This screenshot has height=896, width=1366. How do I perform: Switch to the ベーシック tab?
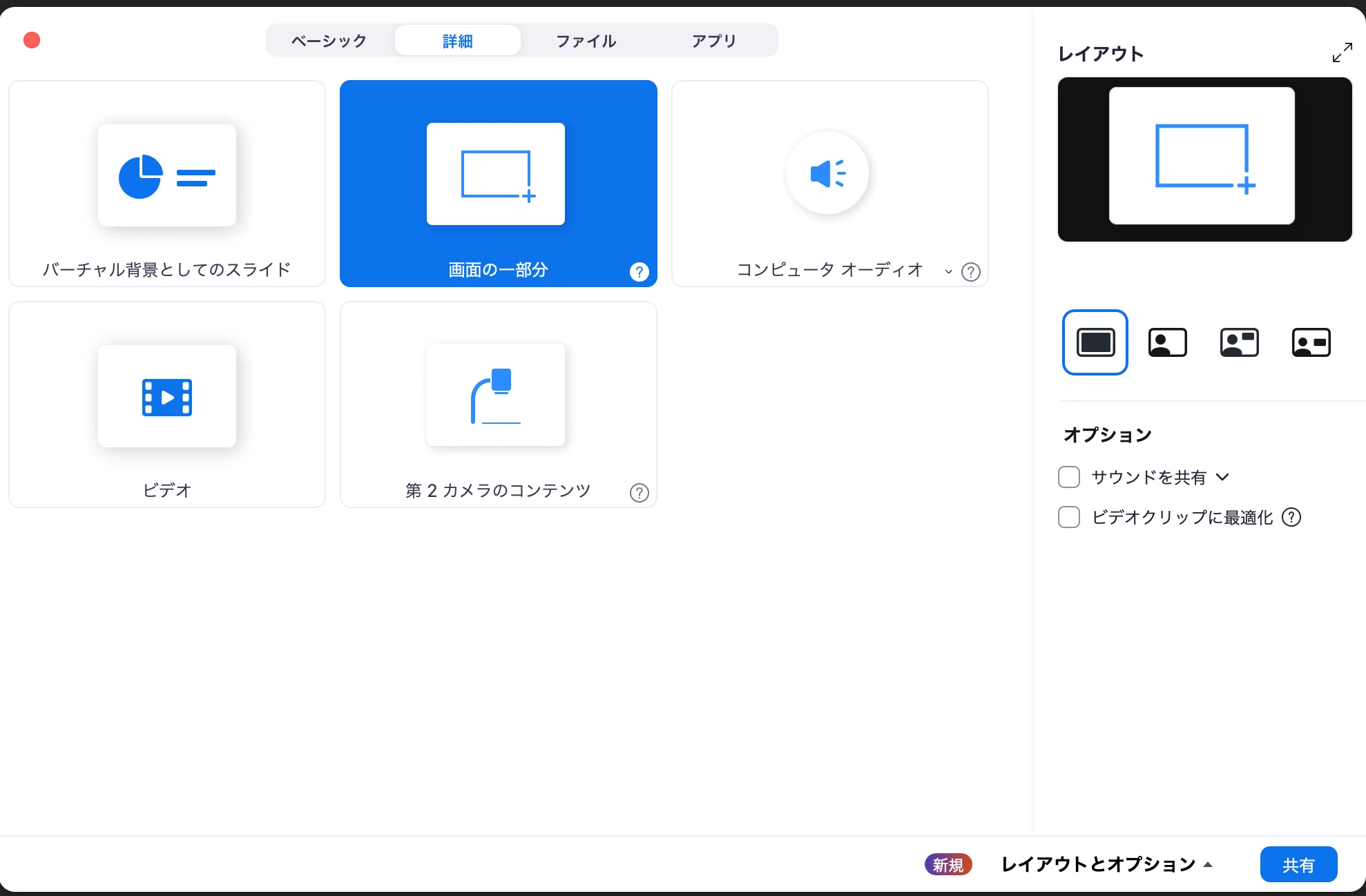click(329, 41)
